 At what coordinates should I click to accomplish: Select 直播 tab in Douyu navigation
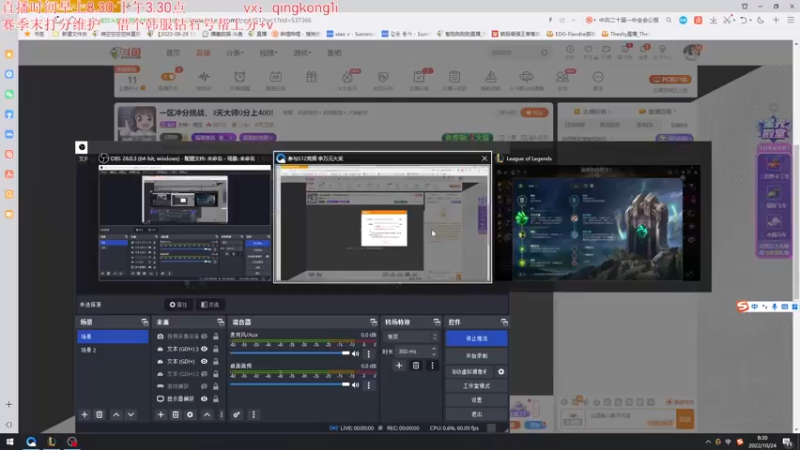[x=203, y=53]
